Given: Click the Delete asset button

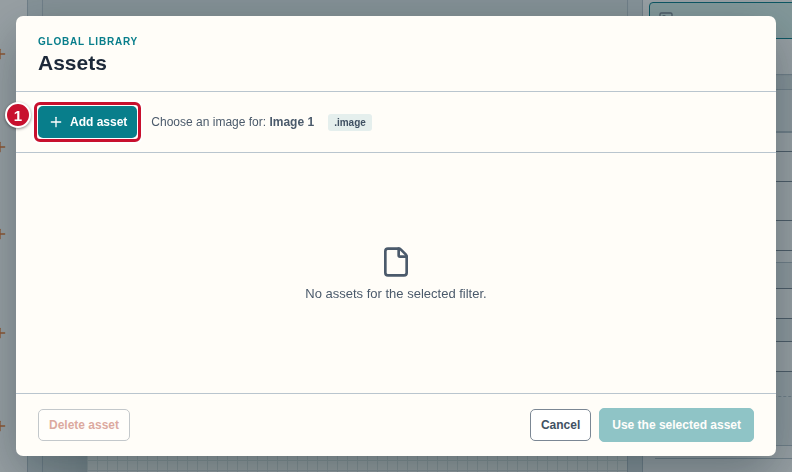Looking at the screenshot, I should pyautogui.click(x=84, y=425).
